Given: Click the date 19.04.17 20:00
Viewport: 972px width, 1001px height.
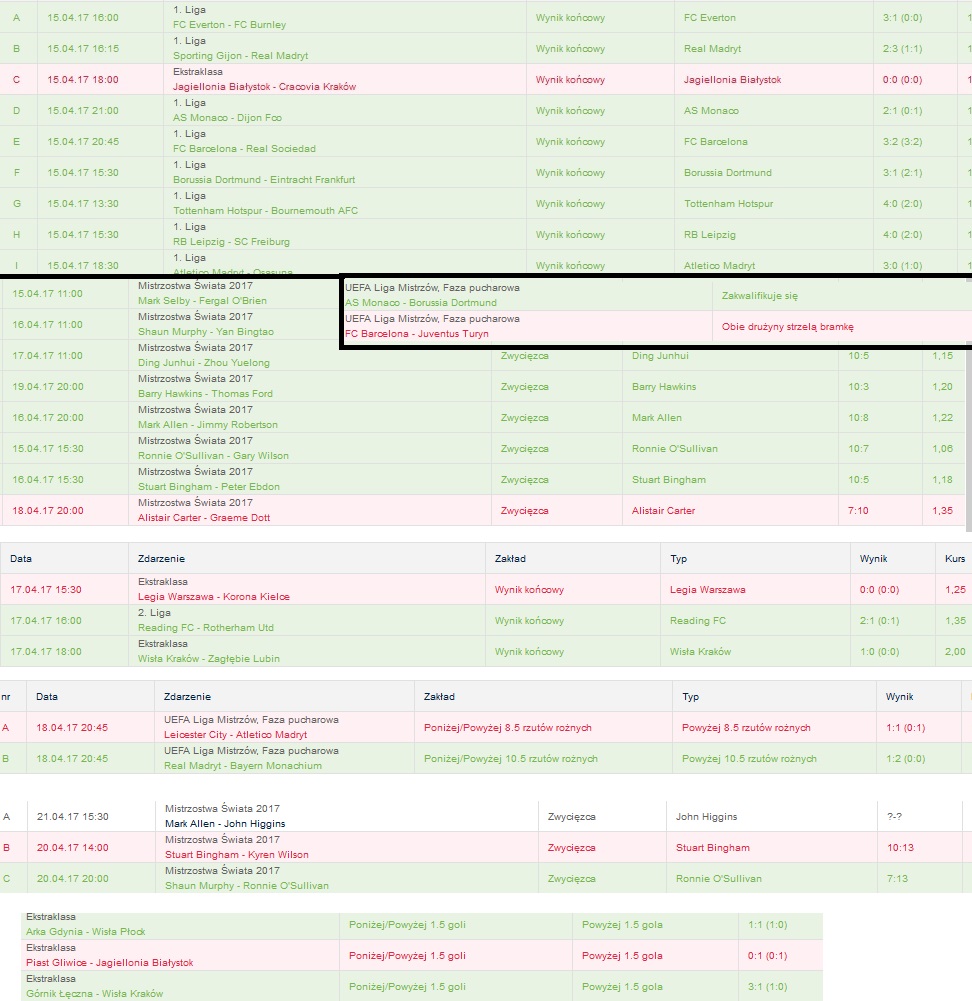Looking at the screenshot, I should coord(48,387).
